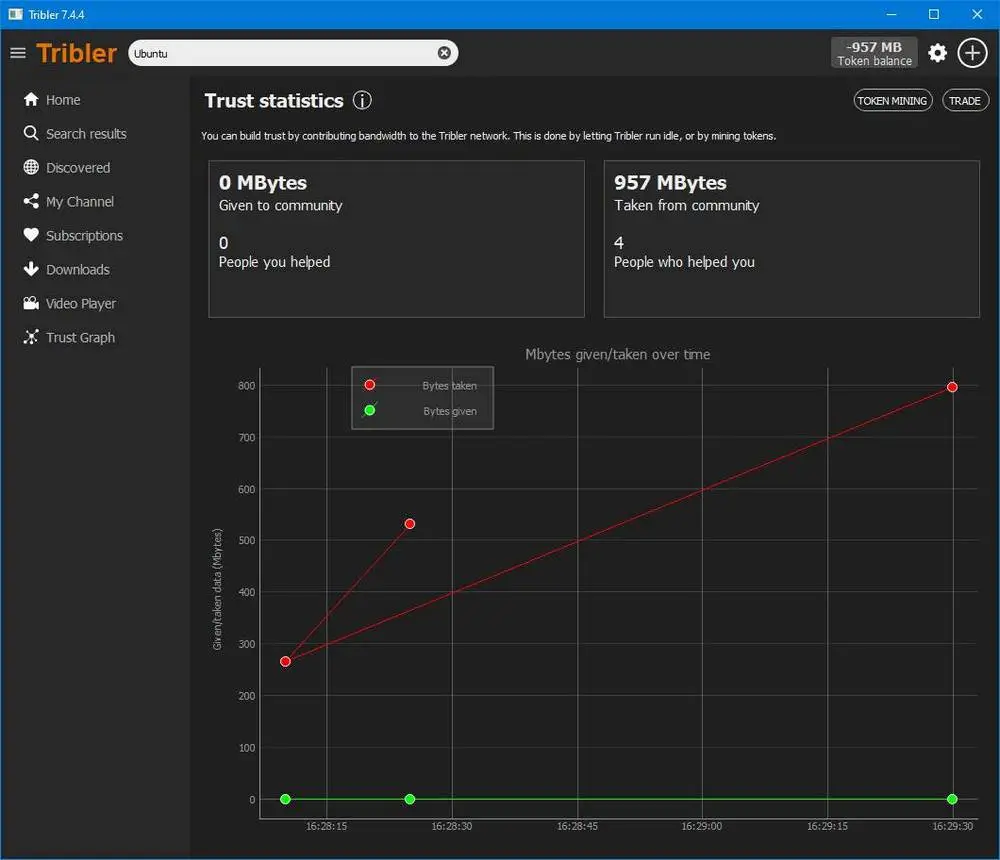The width and height of the screenshot is (1000, 860).
Task: Click the Discovered globe icon
Action: (x=31, y=167)
